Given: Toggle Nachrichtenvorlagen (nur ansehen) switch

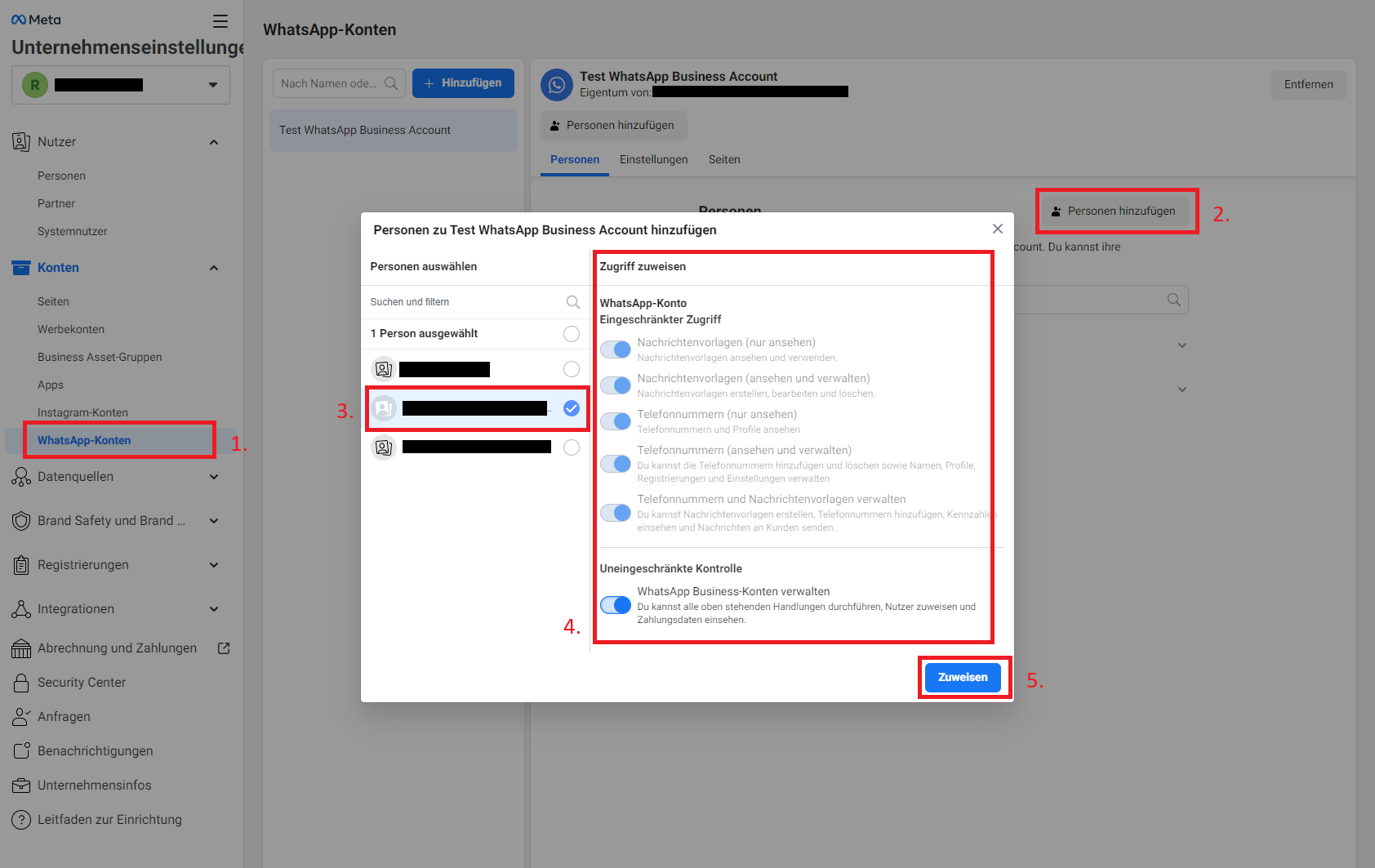Looking at the screenshot, I should click(616, 349).
